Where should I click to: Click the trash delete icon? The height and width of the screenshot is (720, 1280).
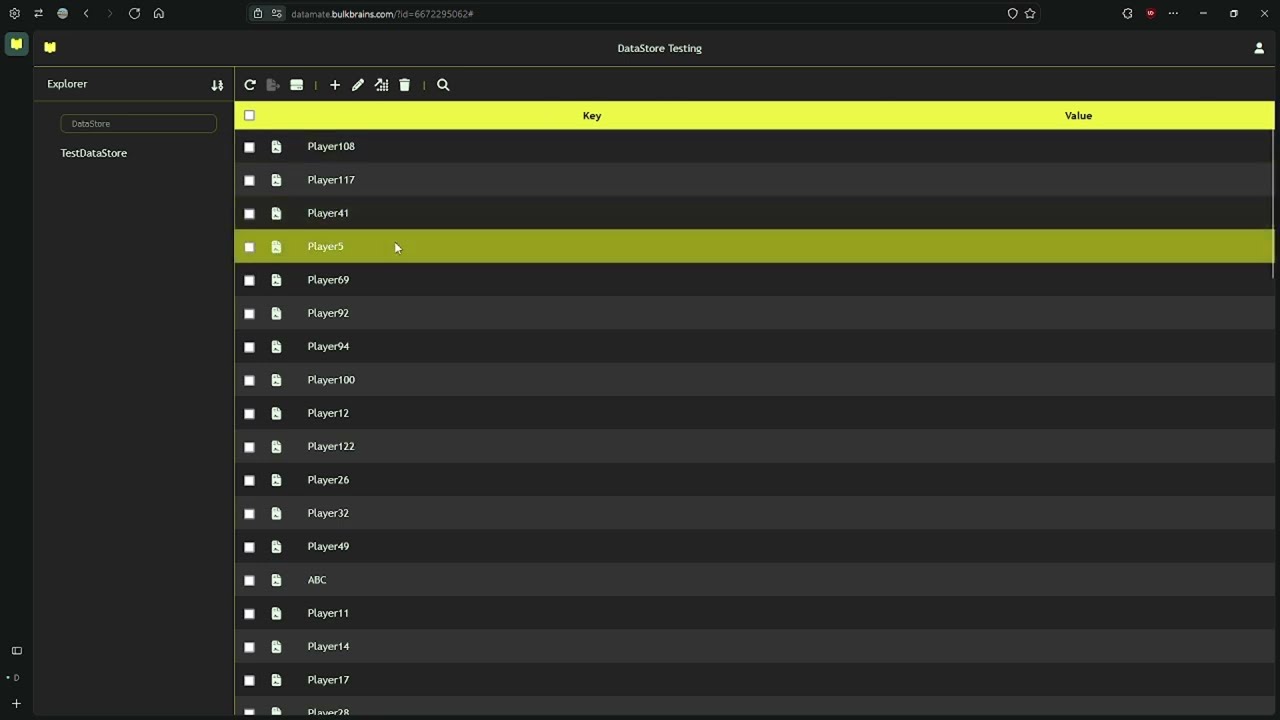click(405, 85)
